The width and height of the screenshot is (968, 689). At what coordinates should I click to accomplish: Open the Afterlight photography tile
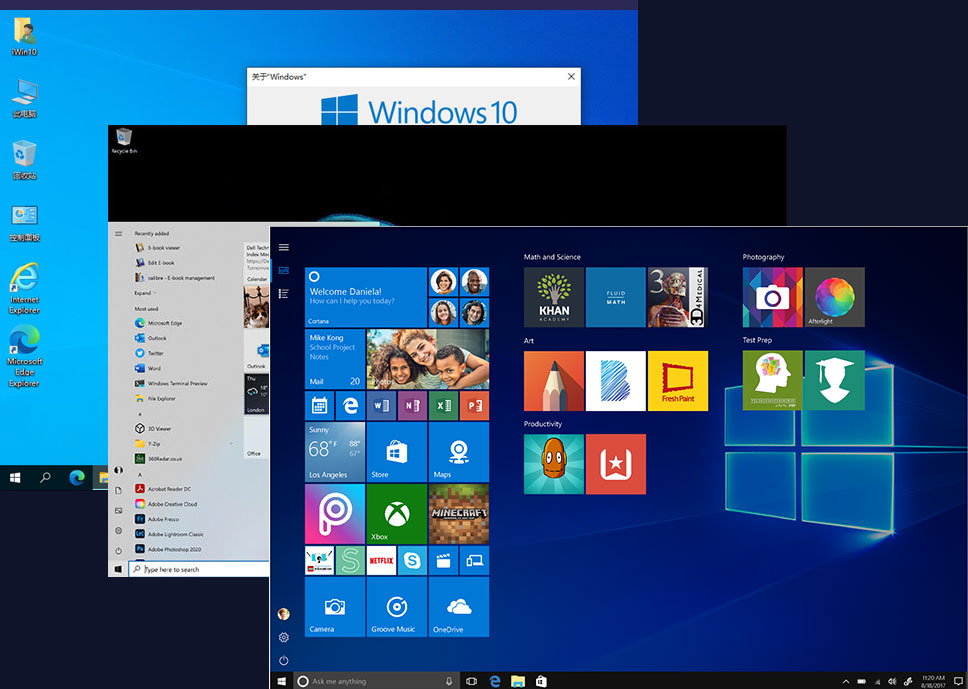[834, 297]
